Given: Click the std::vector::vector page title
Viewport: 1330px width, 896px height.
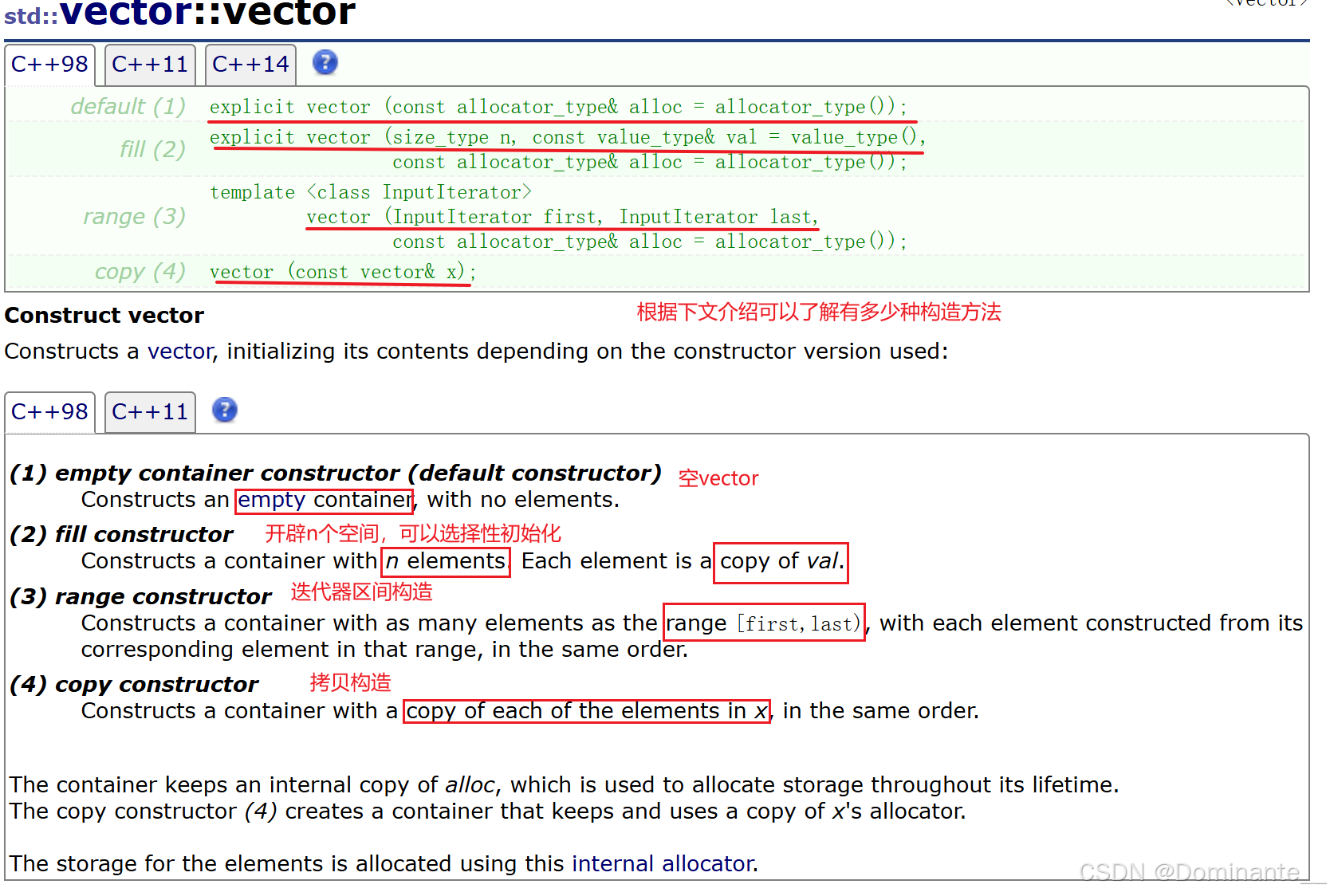Looking at the screenshot, I should coord(179,13).
